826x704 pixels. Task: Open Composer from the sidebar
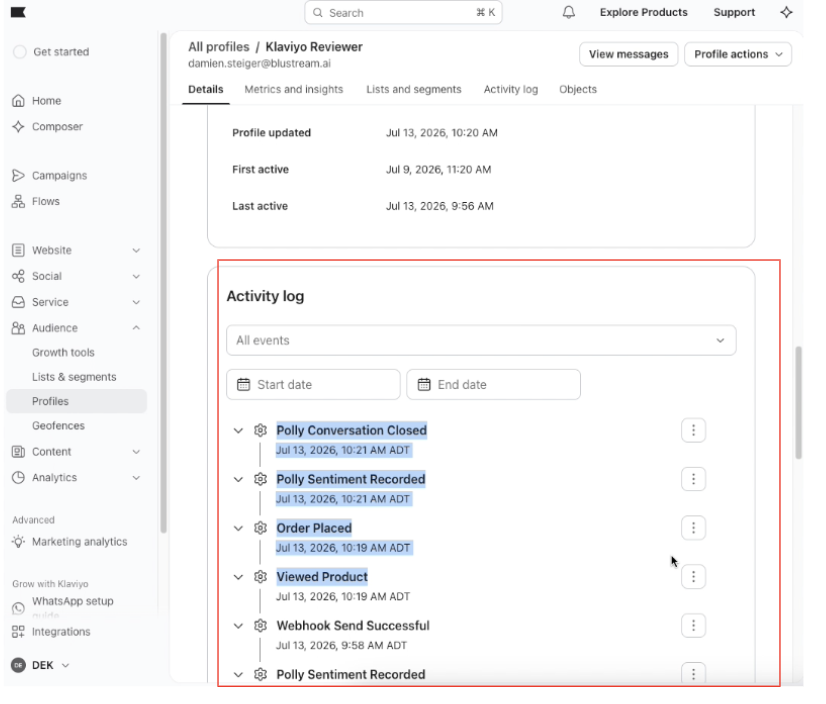pyautogui.click(x=57, y=126)
